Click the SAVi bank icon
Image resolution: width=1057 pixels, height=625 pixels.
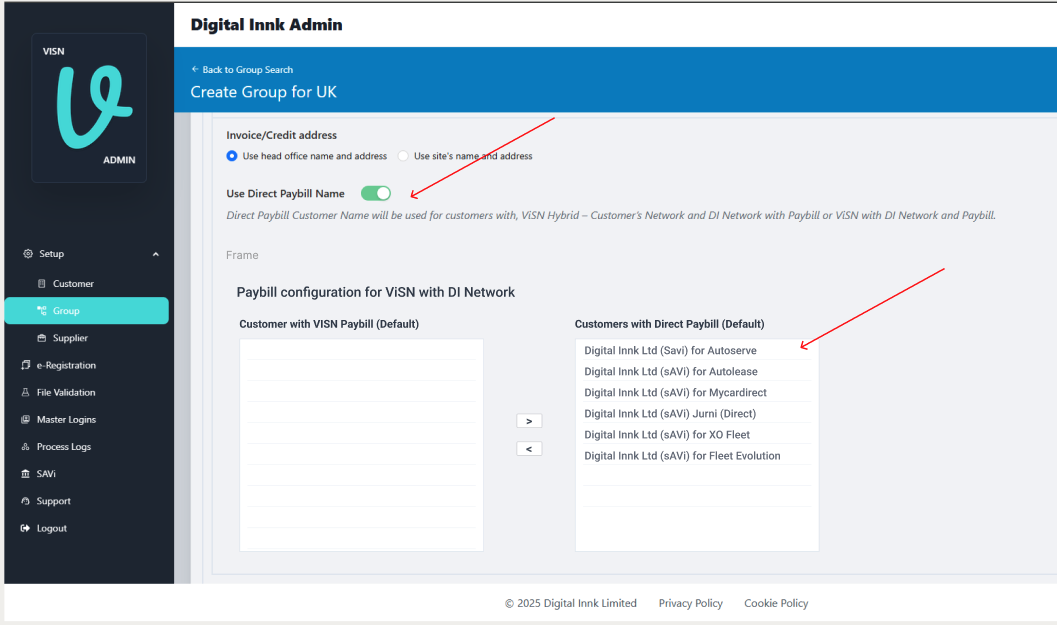[26, 474]
